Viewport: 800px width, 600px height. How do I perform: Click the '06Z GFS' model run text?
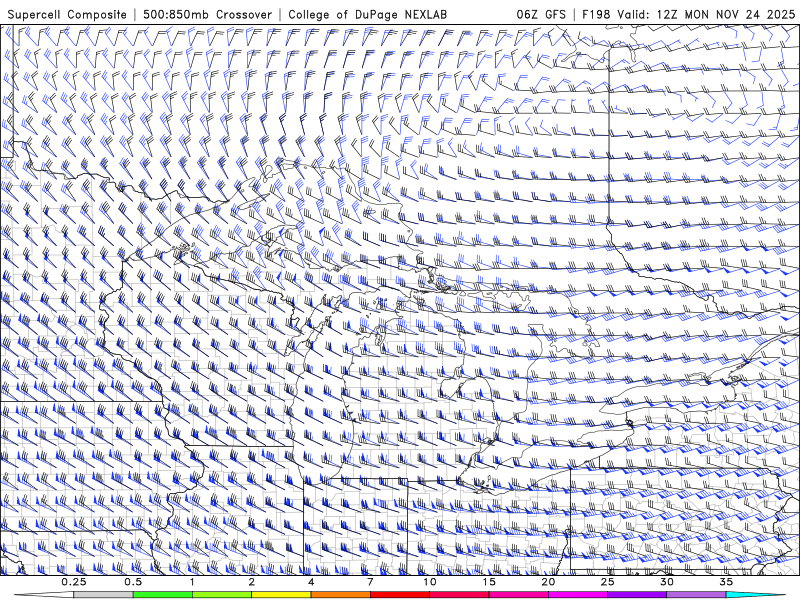[541, 14]
